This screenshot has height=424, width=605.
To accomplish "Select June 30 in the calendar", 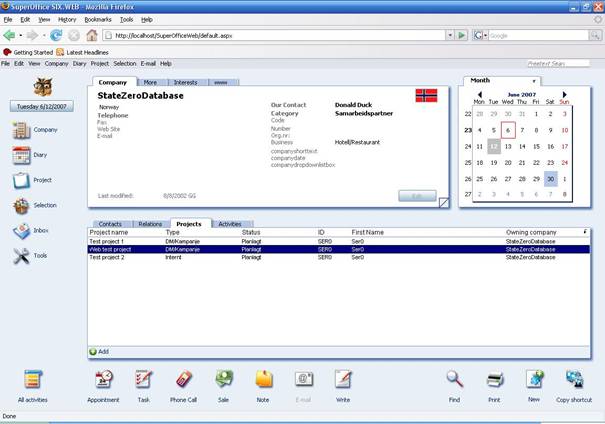I will tap(551, 179).
